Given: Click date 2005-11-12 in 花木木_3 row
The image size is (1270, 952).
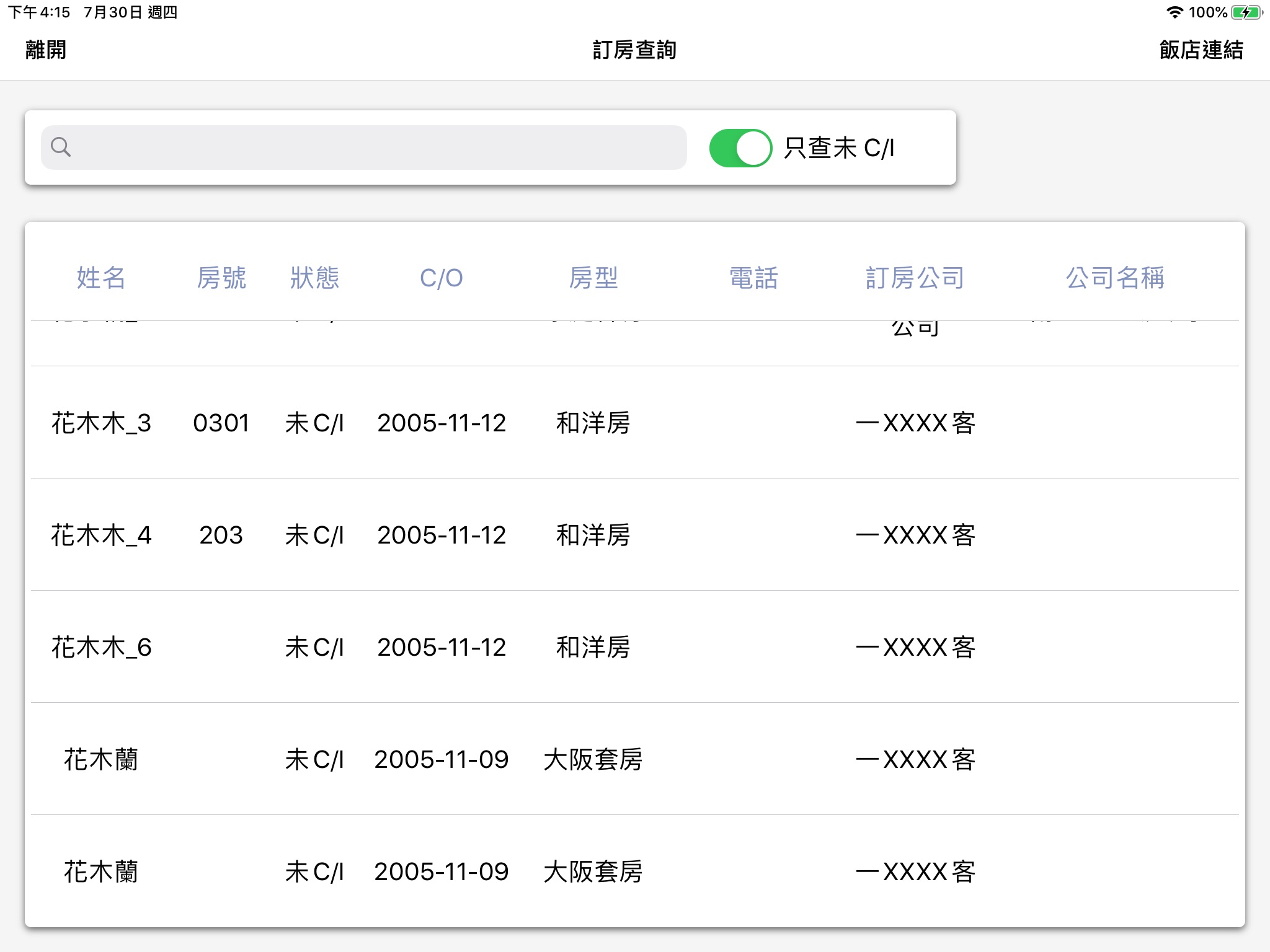Looking at the screenshot, I should [x=442, y=423].
